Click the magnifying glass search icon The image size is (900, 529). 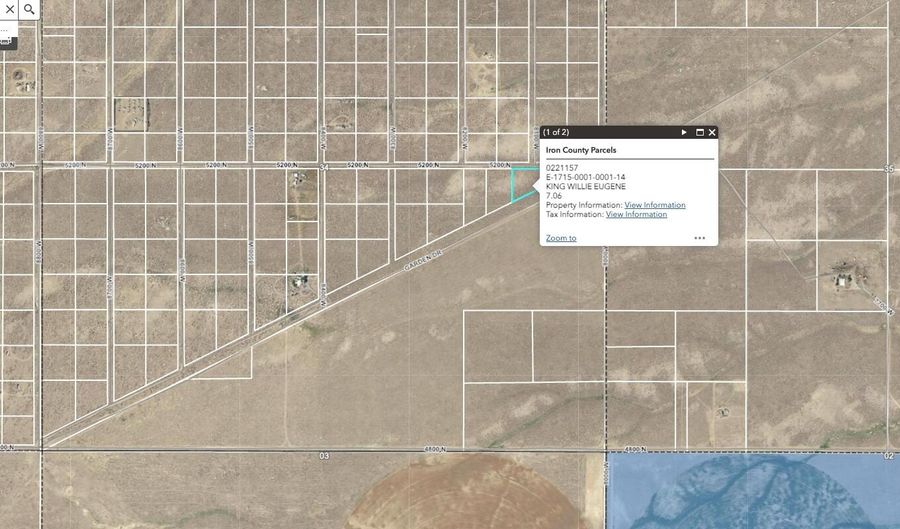coord(29,9)
